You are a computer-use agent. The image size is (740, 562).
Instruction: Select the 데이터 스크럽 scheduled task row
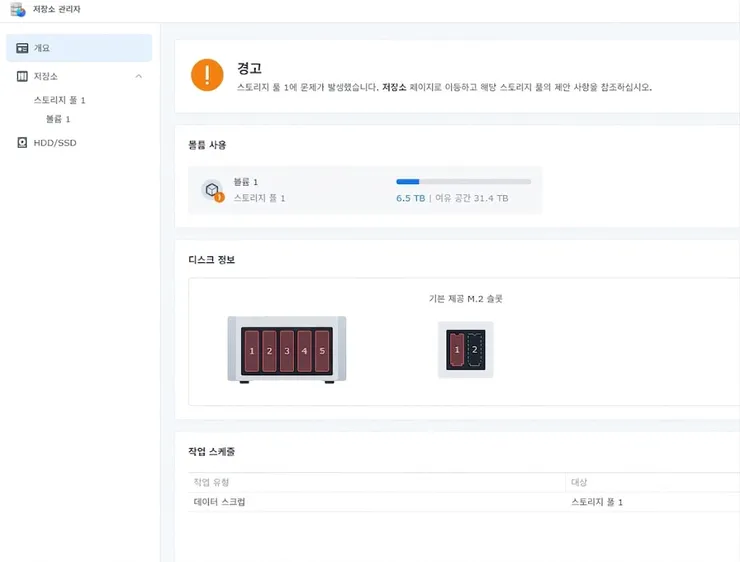click(x=464, y=502)
